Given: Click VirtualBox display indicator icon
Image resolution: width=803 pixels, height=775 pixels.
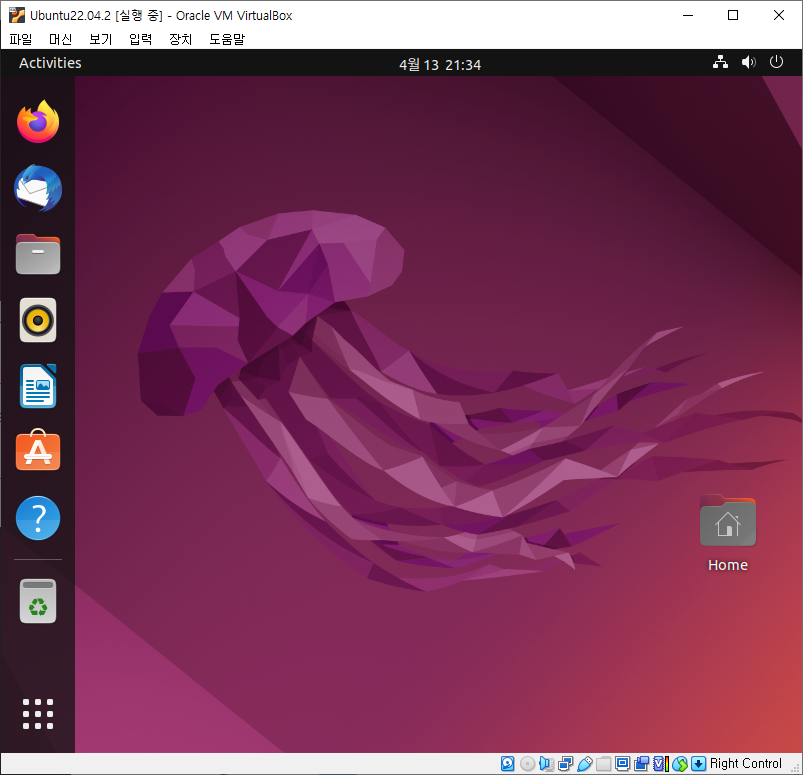Looking at the screenshot, I should pos(623,764).
